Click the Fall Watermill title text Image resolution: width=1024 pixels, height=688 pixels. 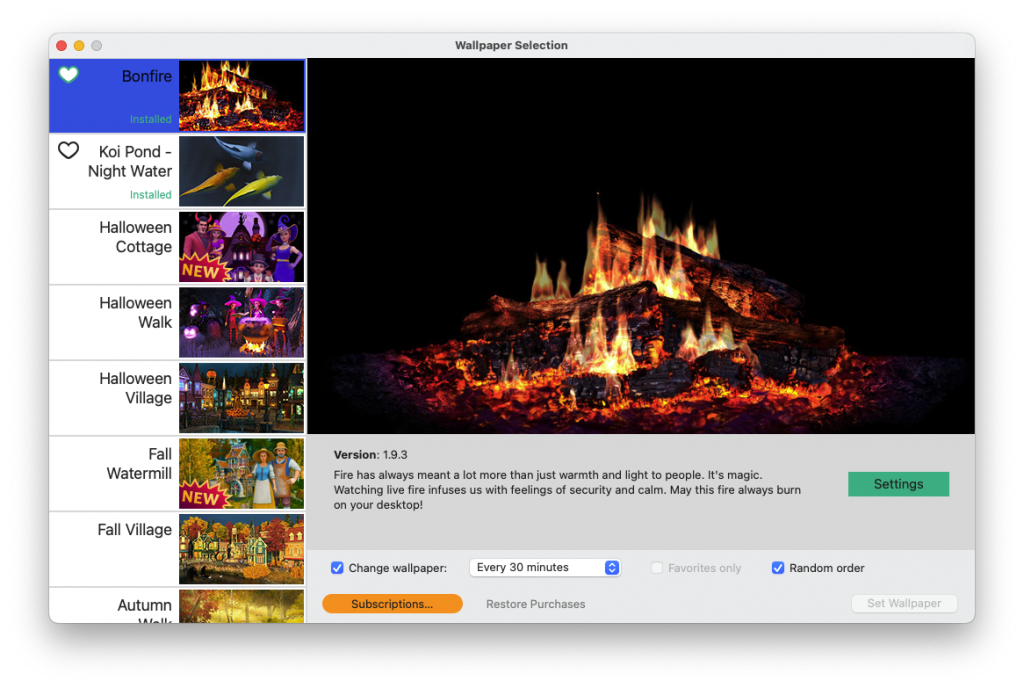[139, 464]
